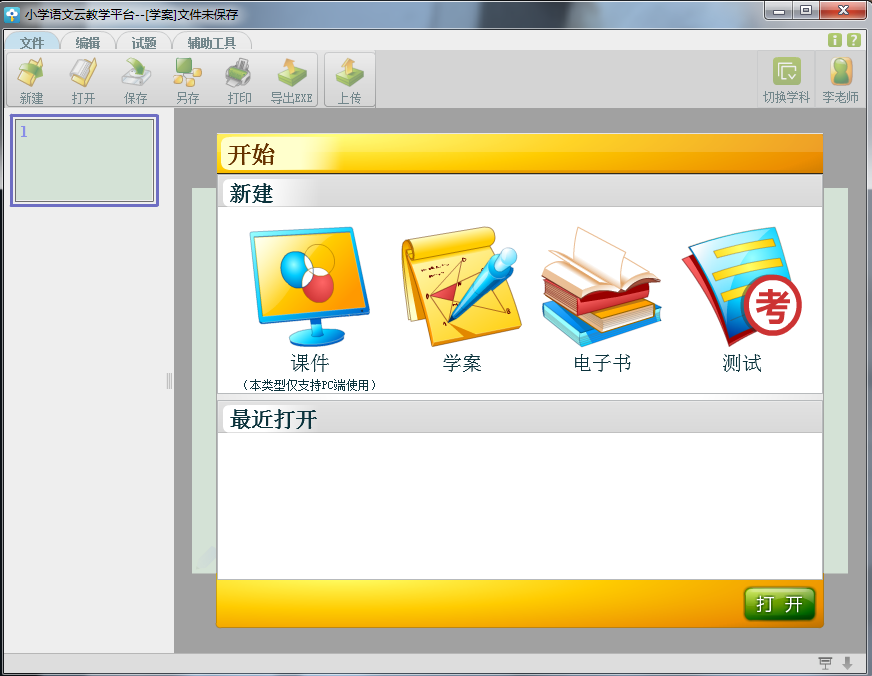Print with the 打印 toolbar icon

(239, 80)
